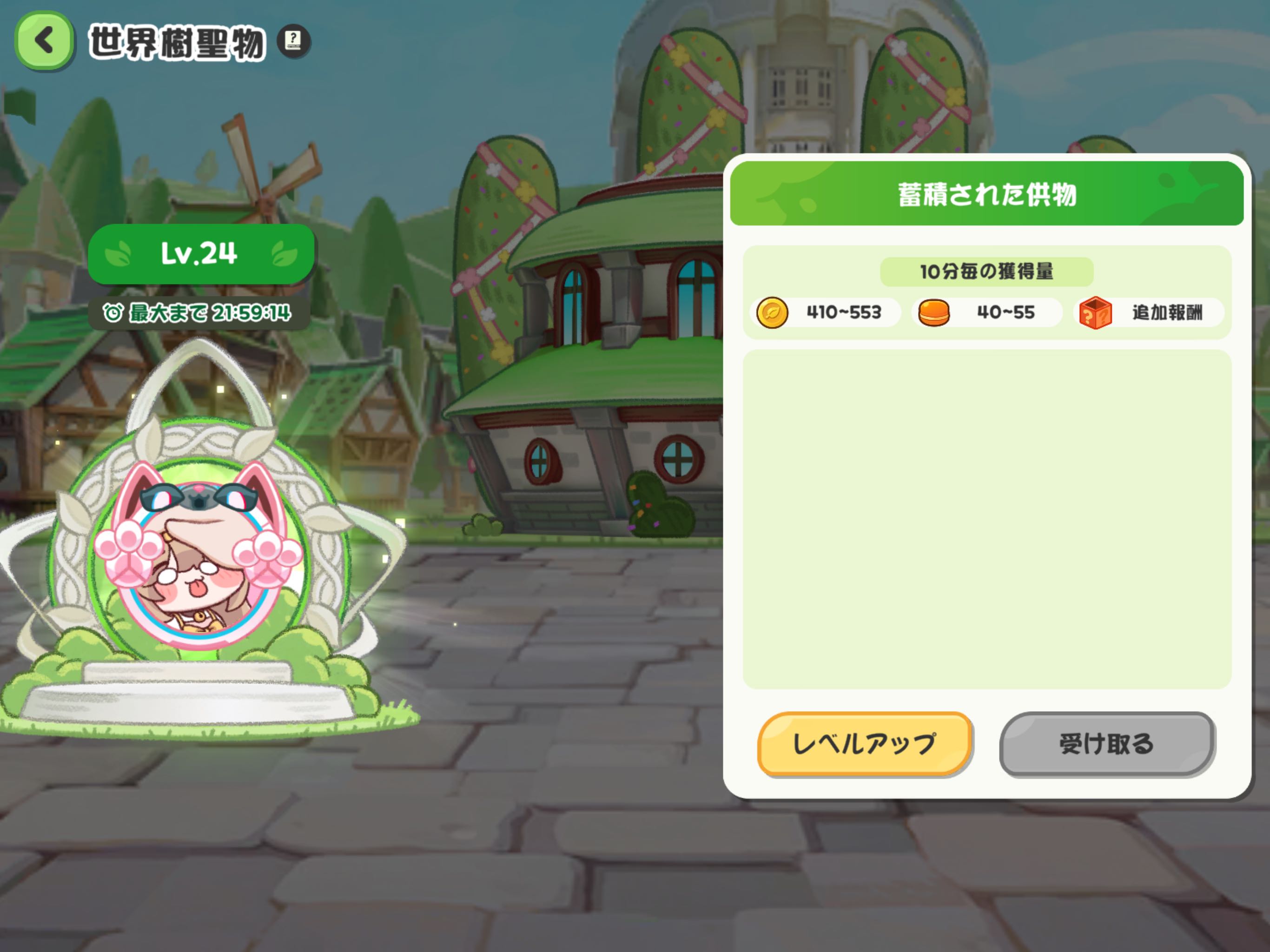Tap the red mystery box icon
The width and height of the screenshot is (1270, 952).
point(1096,312)
